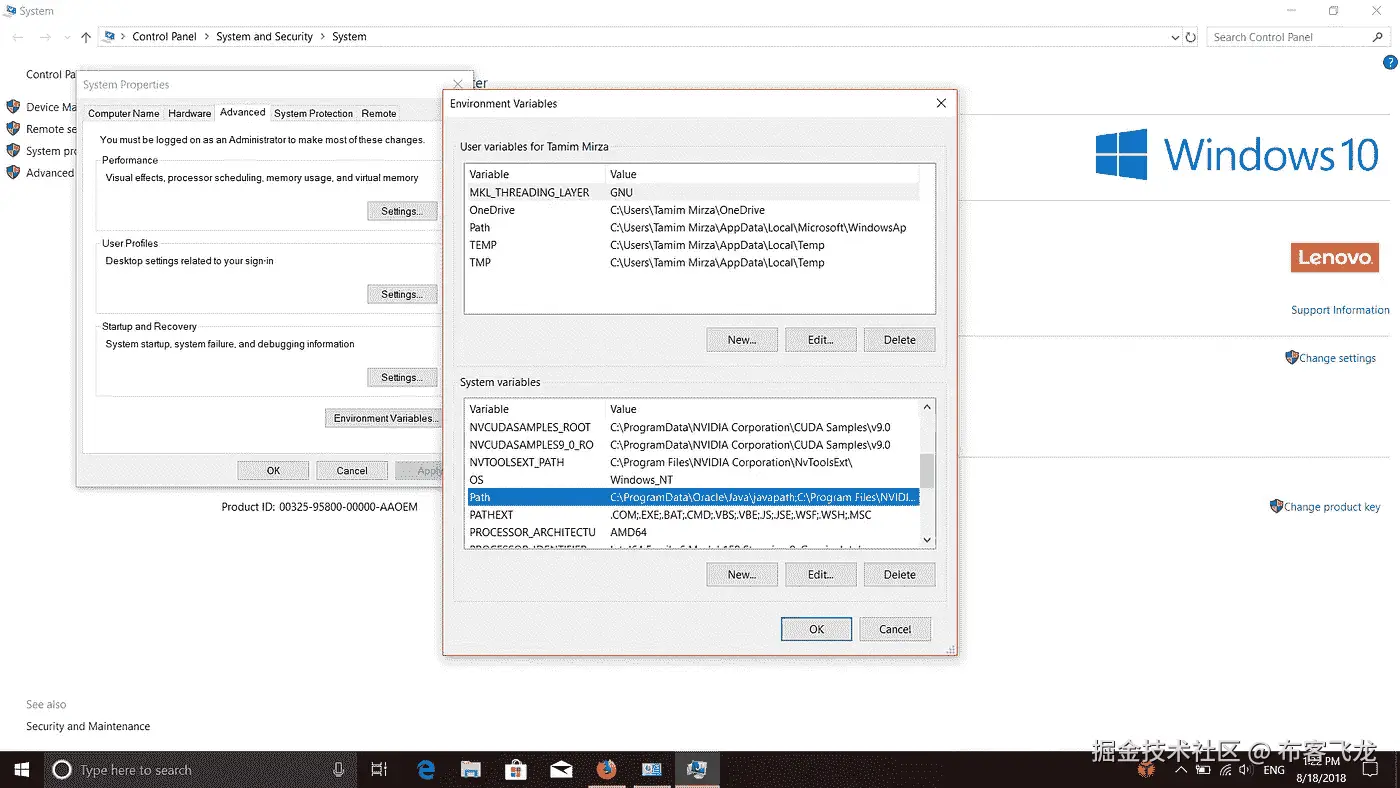The height and width of the screenshot is (788, 1400).
Task: Click the blue Help question mark icon
Action: (x=1390, y=62)
